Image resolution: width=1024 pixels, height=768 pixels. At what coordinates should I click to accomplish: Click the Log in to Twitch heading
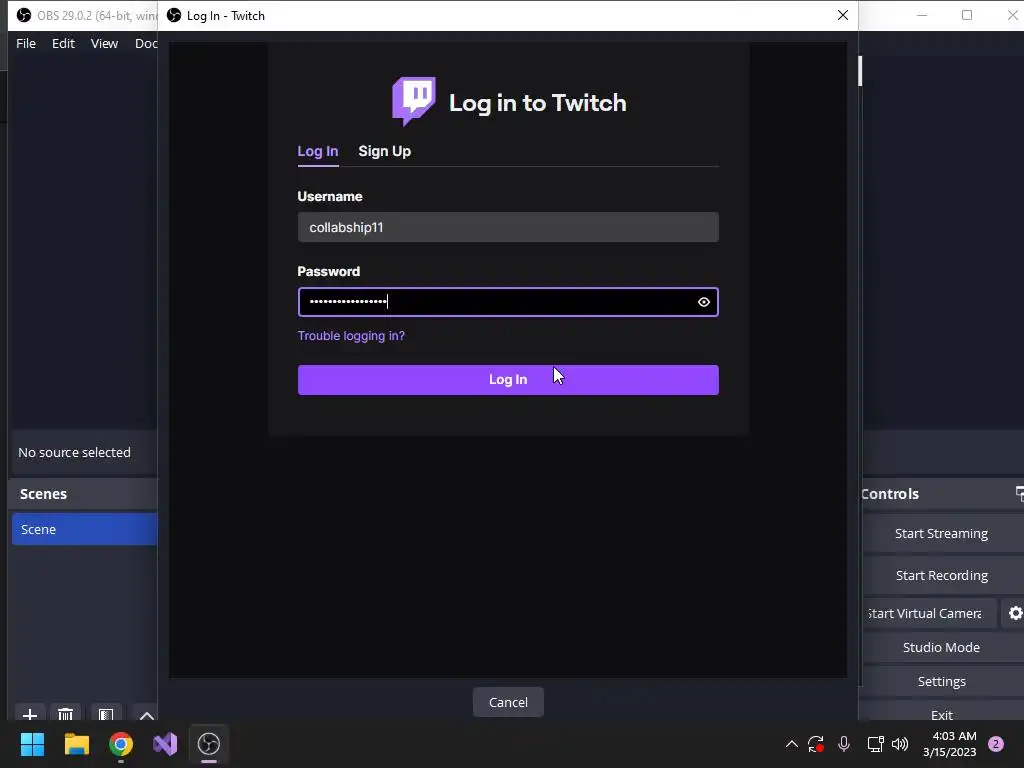coord(537,103)
